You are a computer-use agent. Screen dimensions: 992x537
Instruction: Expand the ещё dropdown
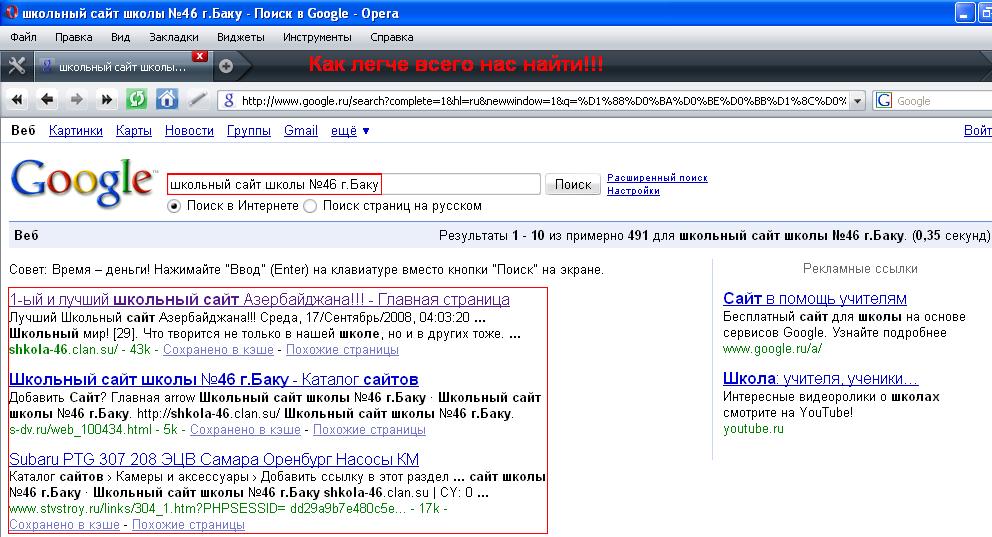tap(350, 131)
